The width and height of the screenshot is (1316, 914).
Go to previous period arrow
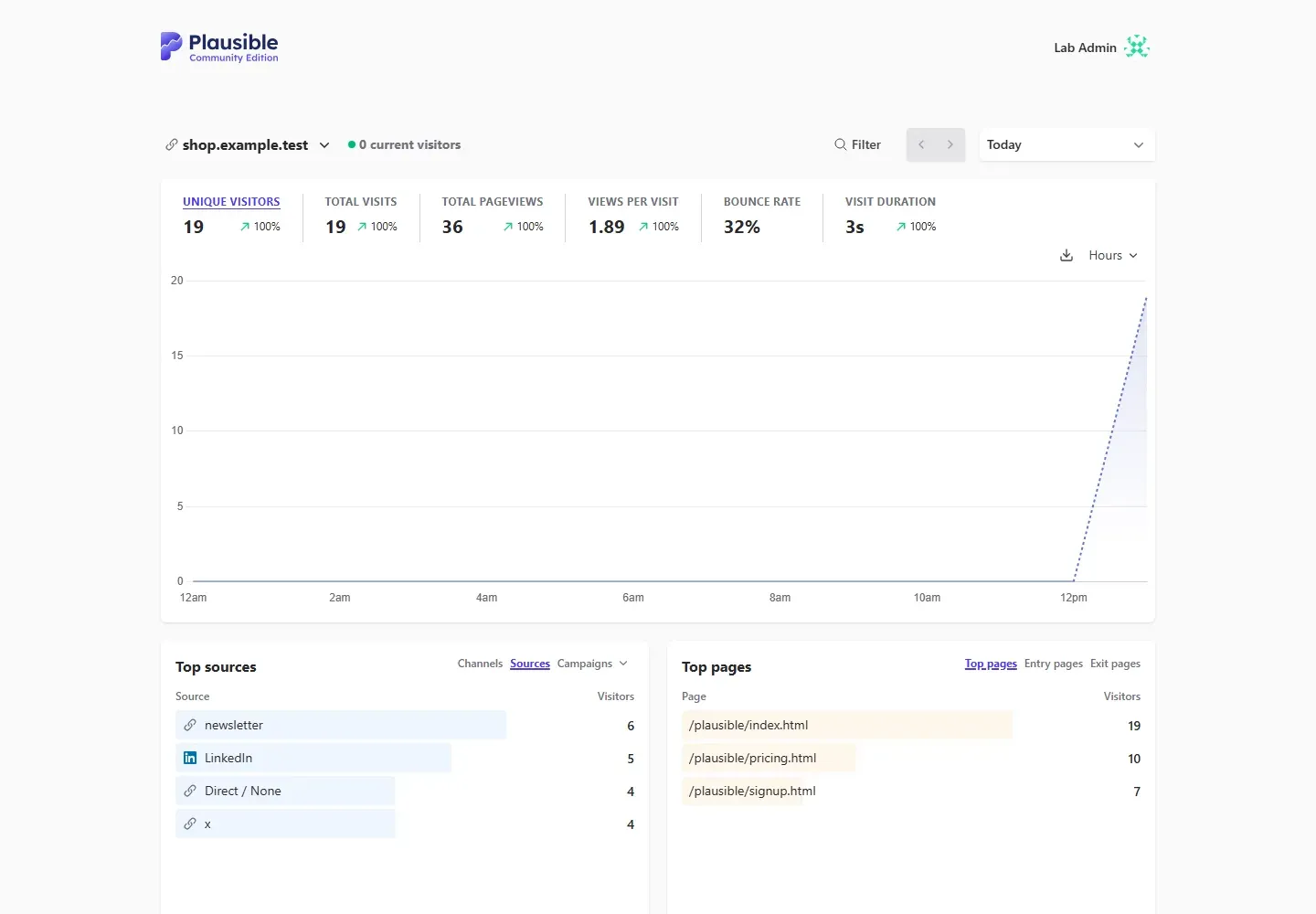coord(921,144)
